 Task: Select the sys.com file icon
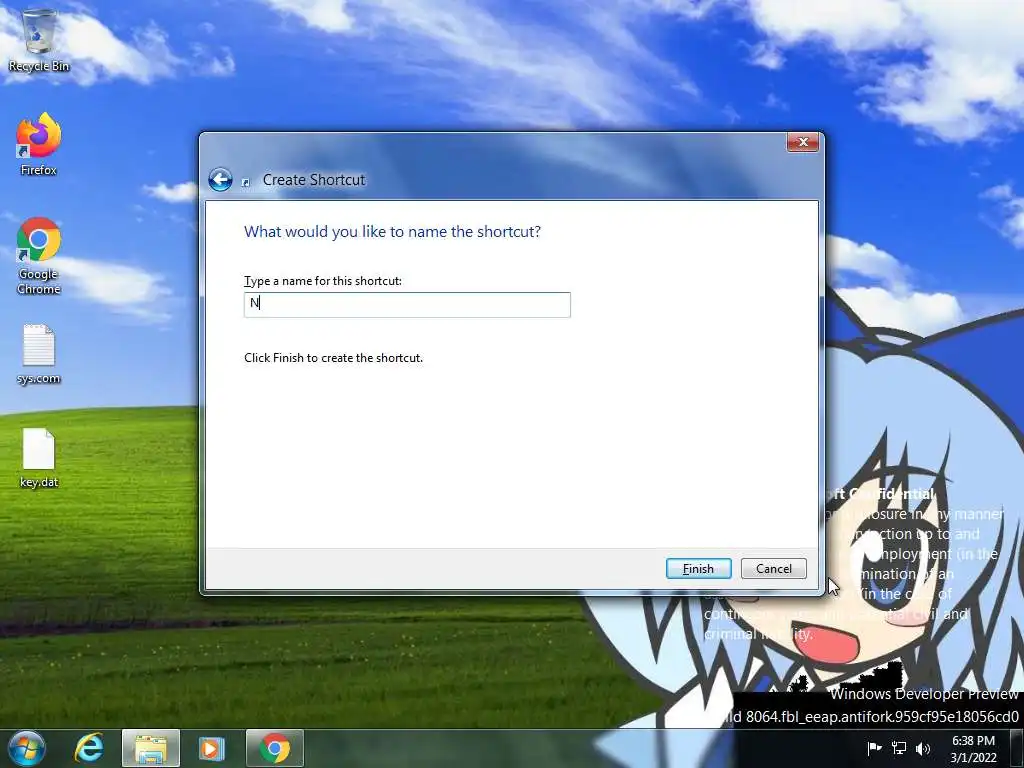(39, 354)
